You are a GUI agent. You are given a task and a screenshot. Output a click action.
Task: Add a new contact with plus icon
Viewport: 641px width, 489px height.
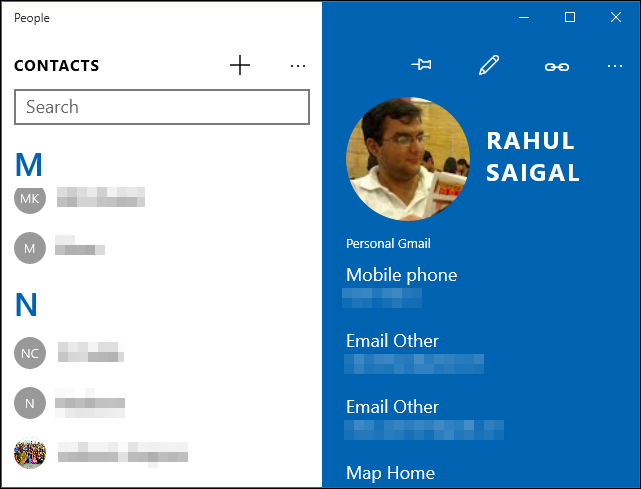click(240, 66)
